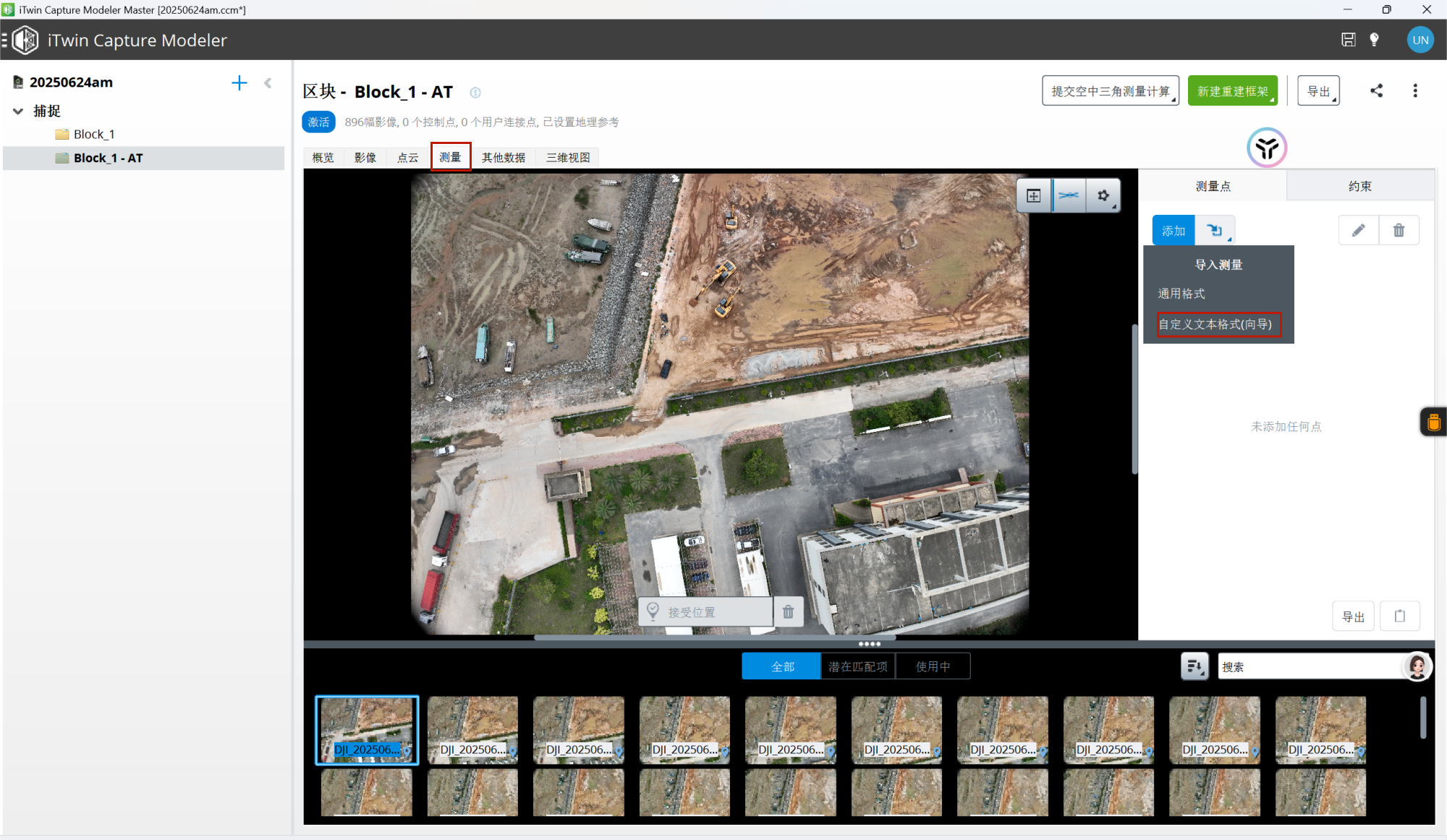
Task: Open the three-bar menu left of the logo
Action: [4, 40]
